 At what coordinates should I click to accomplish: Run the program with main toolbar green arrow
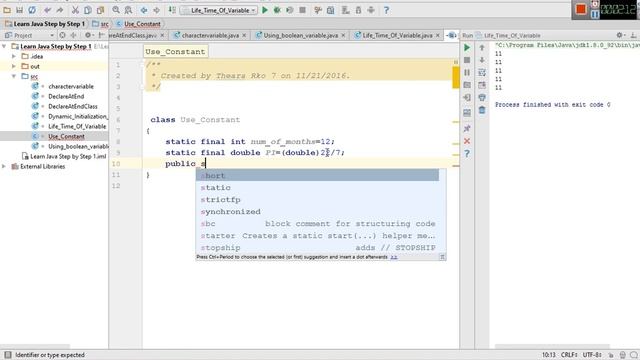click(265, 10)
